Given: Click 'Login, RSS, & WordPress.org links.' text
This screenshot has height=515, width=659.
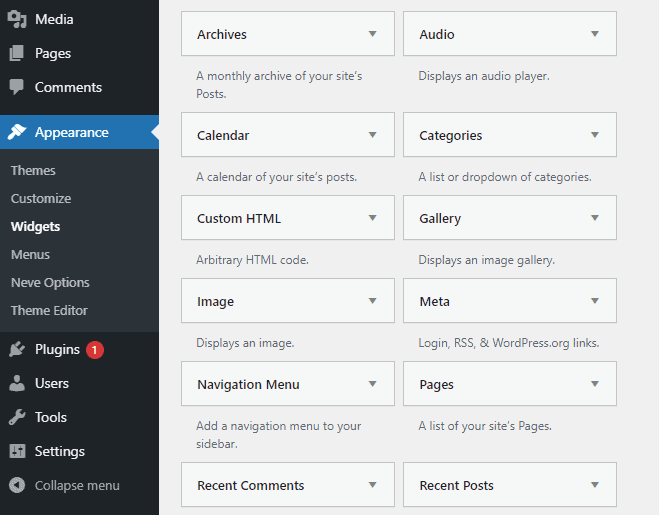Looking at the screenshot, I should (x=509, y=343).
